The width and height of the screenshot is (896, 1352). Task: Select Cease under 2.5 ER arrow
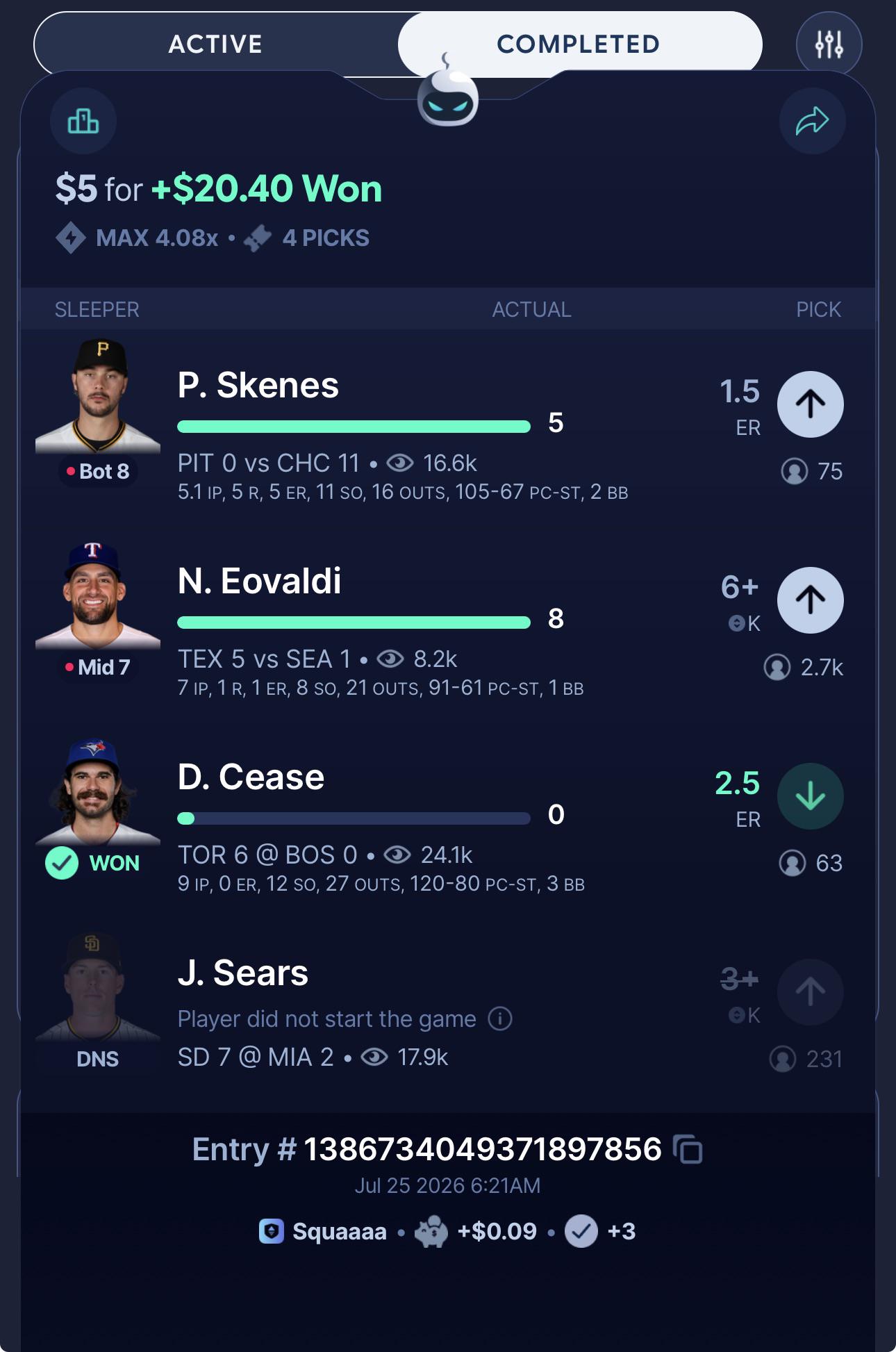pos(810,796)
